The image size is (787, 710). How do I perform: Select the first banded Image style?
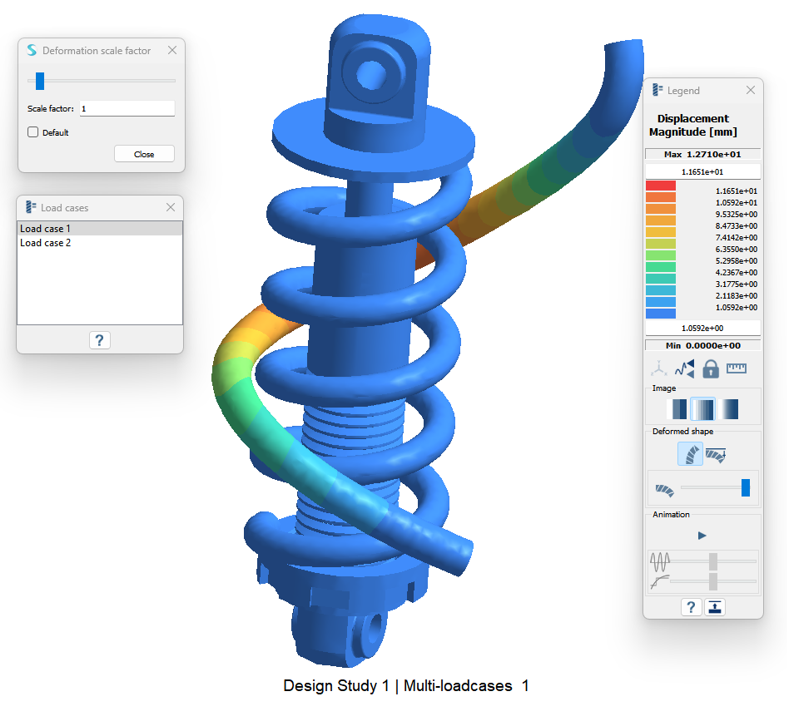(678, 409)
